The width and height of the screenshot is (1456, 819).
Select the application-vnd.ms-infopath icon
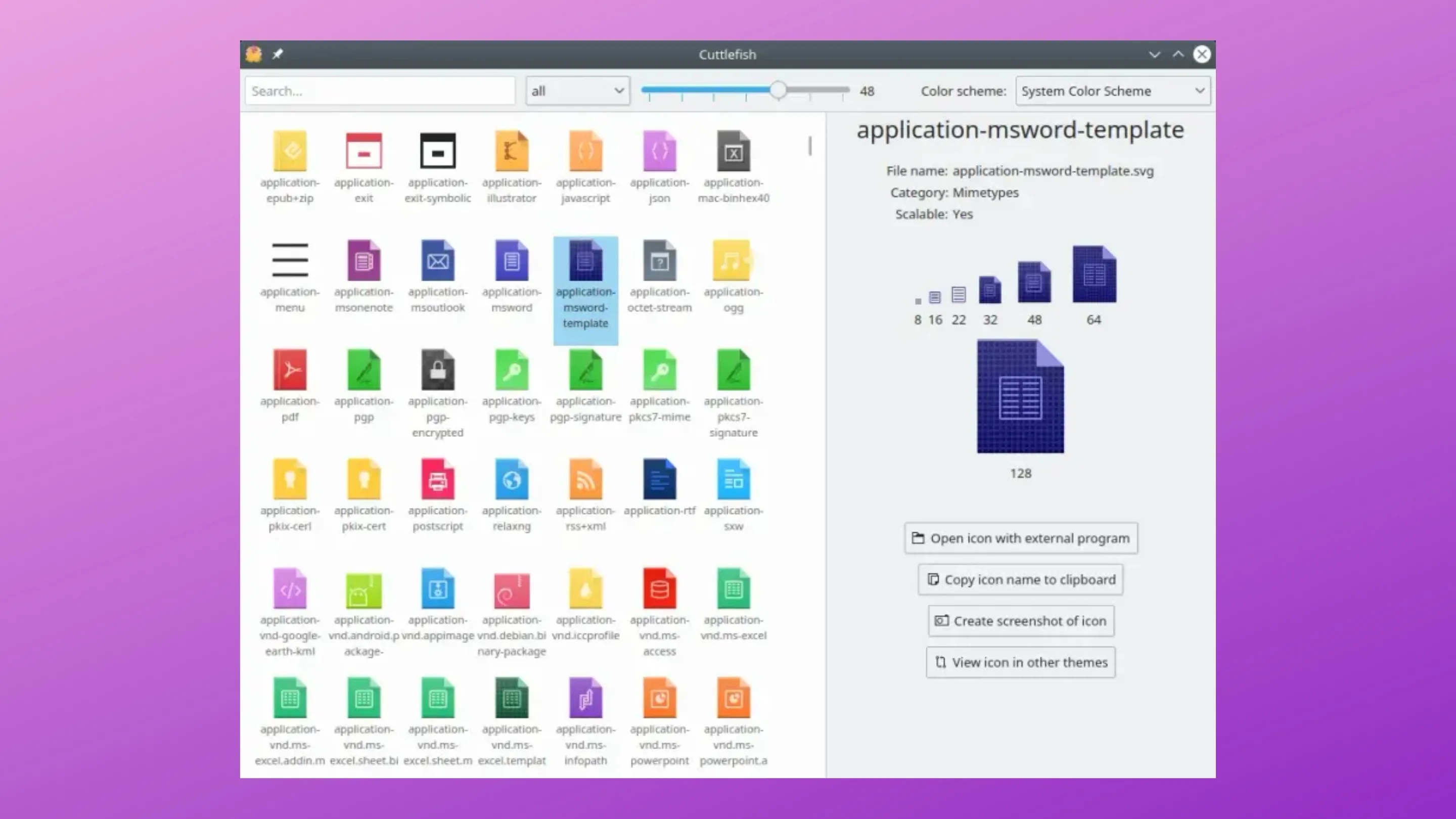pos(585,698)
